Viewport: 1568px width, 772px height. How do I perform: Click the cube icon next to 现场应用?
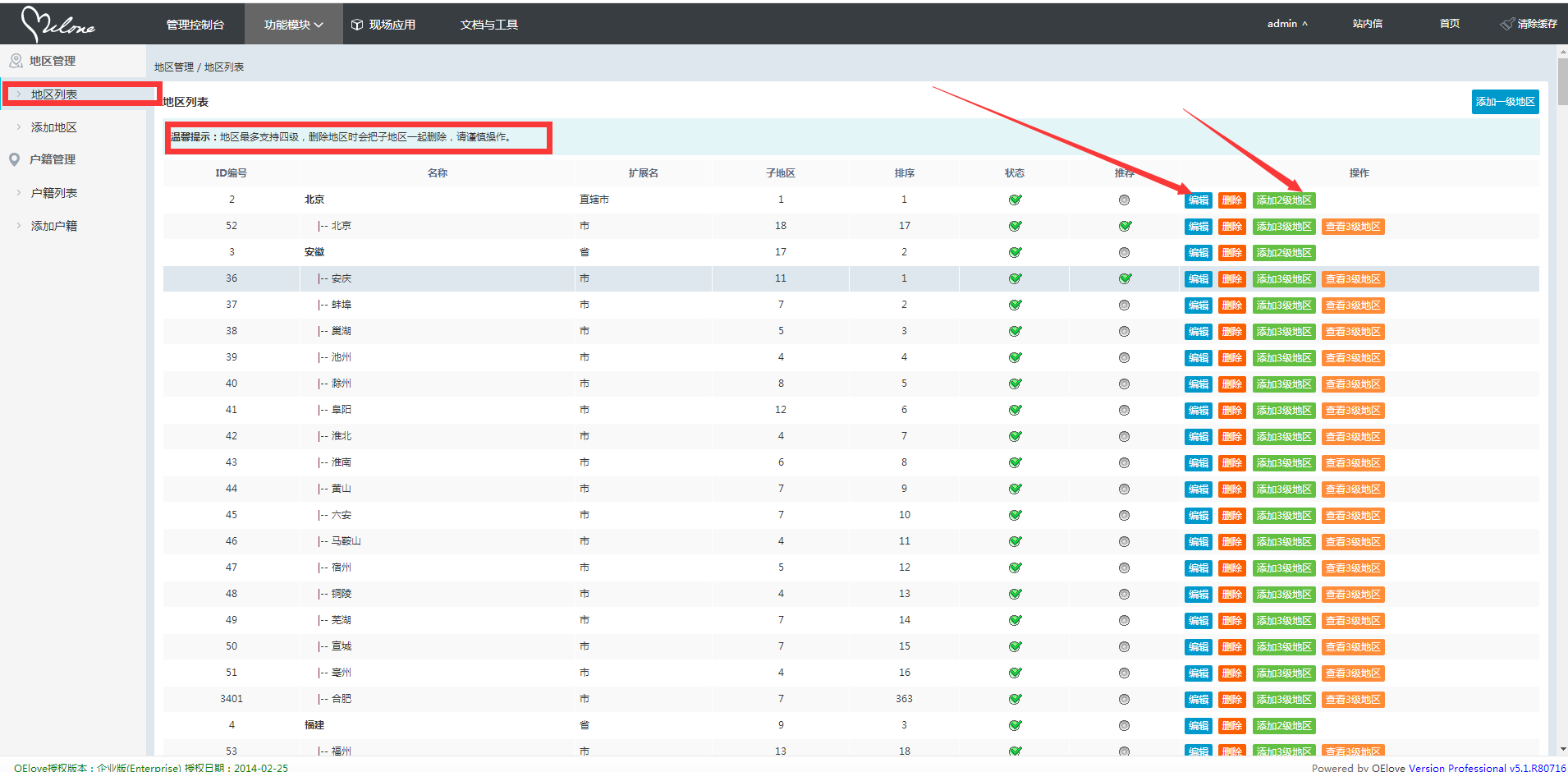pos(357,25)
